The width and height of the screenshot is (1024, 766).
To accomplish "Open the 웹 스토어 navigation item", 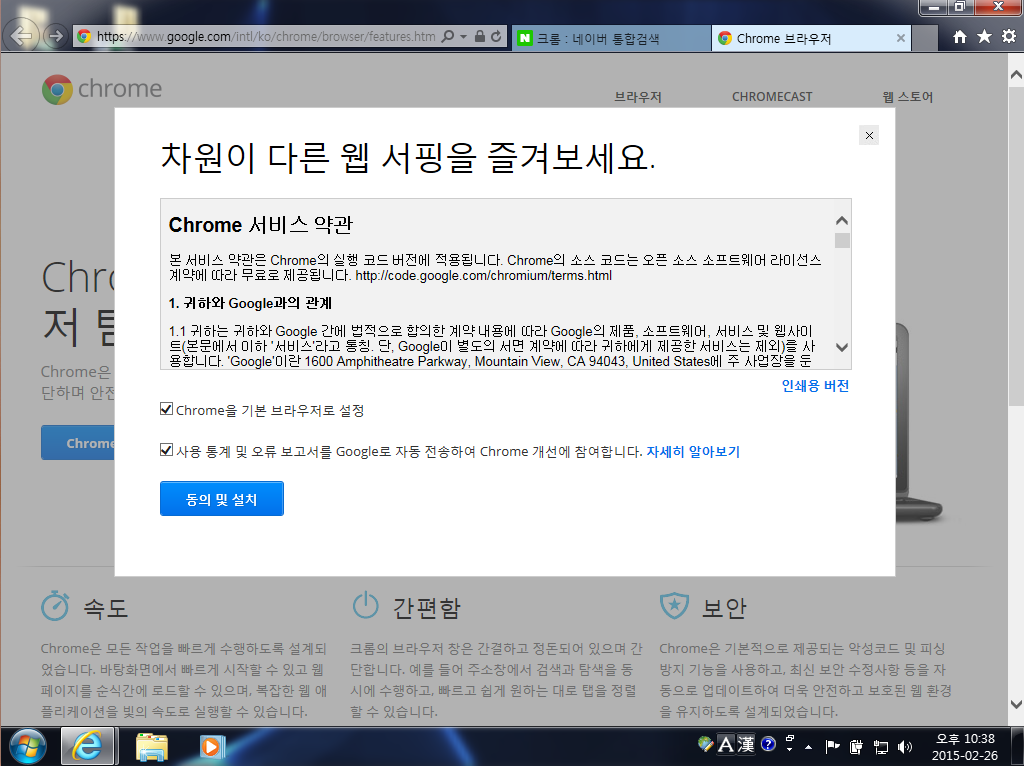I will coord(908,97).
